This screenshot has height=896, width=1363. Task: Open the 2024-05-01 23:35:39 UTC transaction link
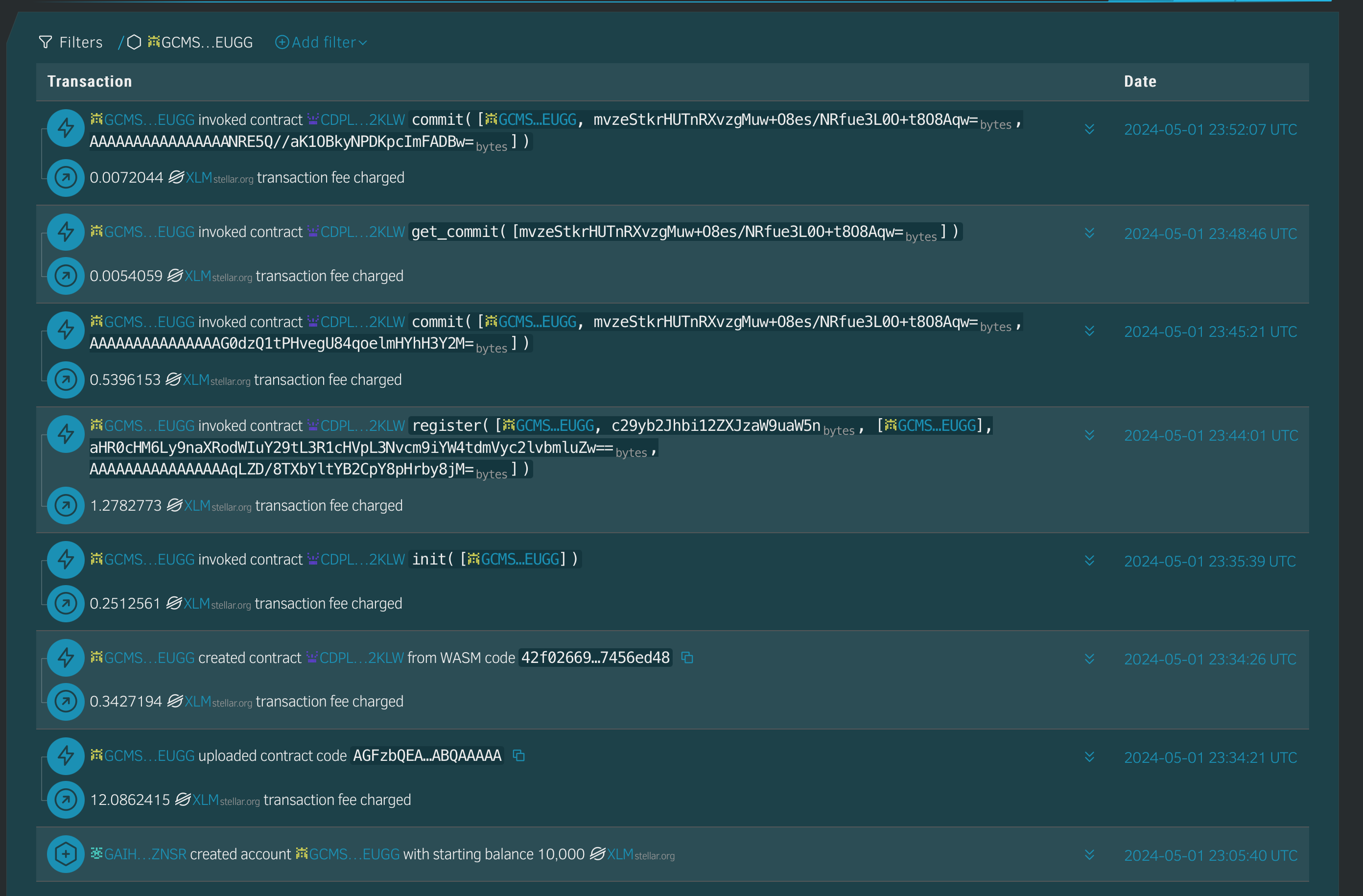click(x=1210, y=561)
